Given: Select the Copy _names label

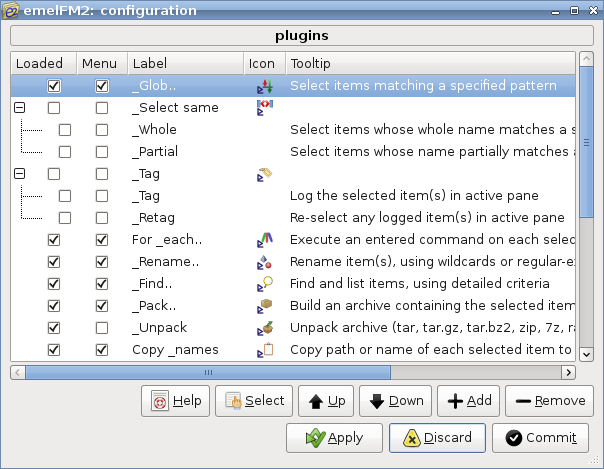Looking at the screenshot, I should pyautogui.click(x=175, y=350).
